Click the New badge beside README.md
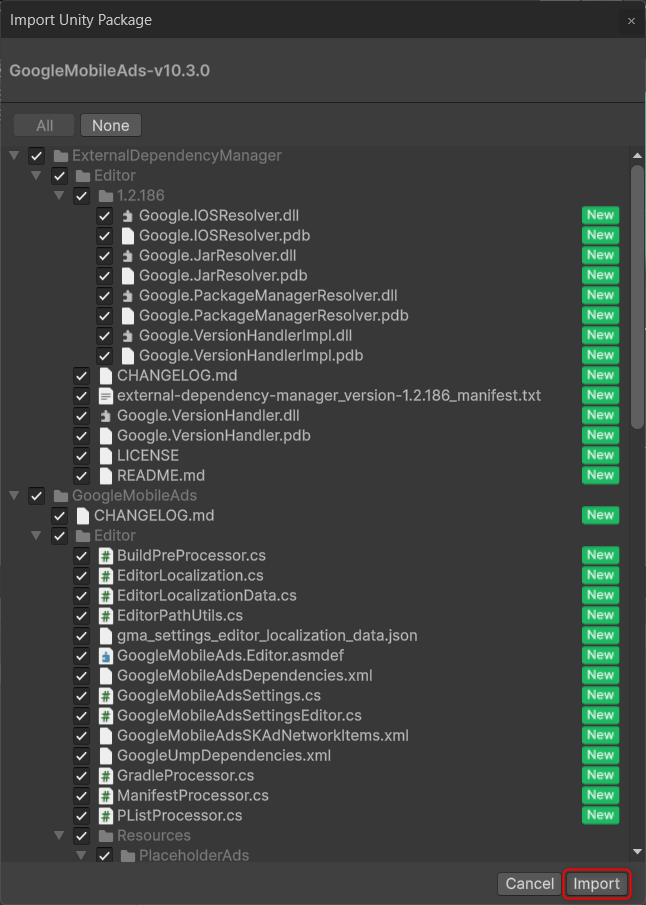This screenshot has width=646, height=905. click(x=600, y=475)
